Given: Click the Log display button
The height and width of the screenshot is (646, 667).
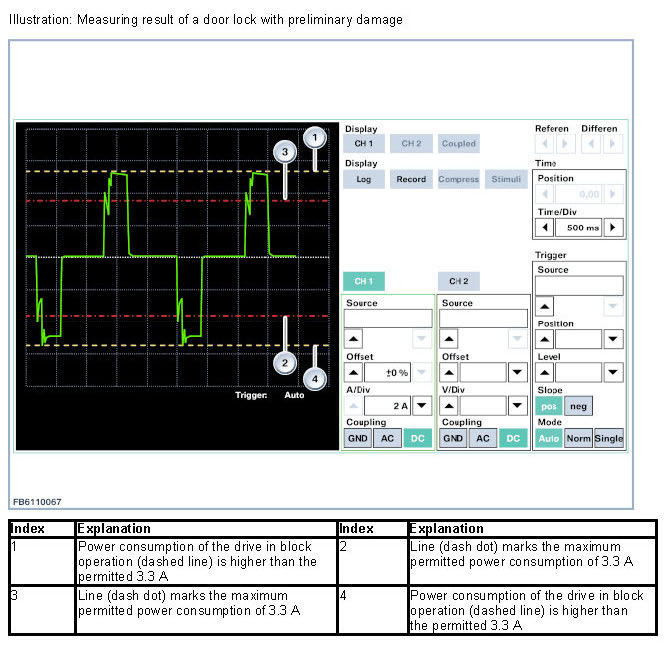Looking at the screenshot, I should (x=364, y=179).
